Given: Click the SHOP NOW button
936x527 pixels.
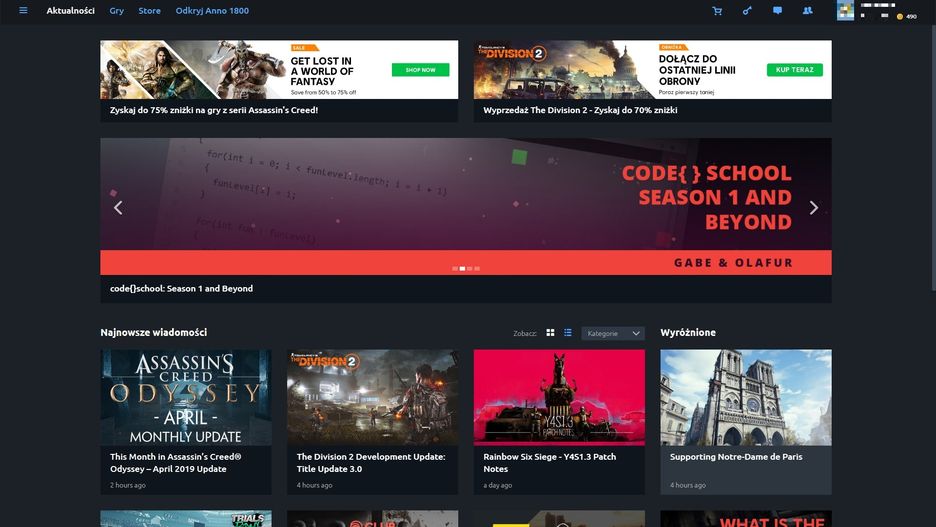Looking at the screenshot, I should [x=420, y=70].
